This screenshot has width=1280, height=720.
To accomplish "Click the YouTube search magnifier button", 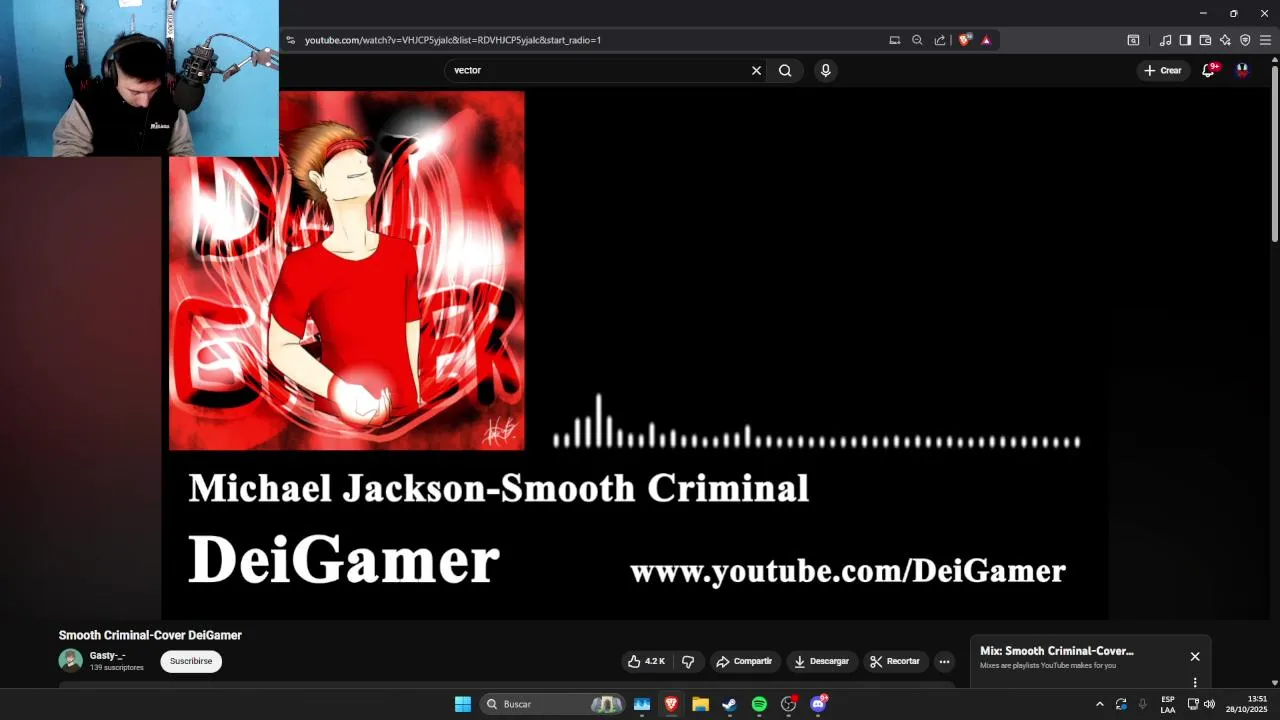I will pyautogui.click(x=785, y=70).
